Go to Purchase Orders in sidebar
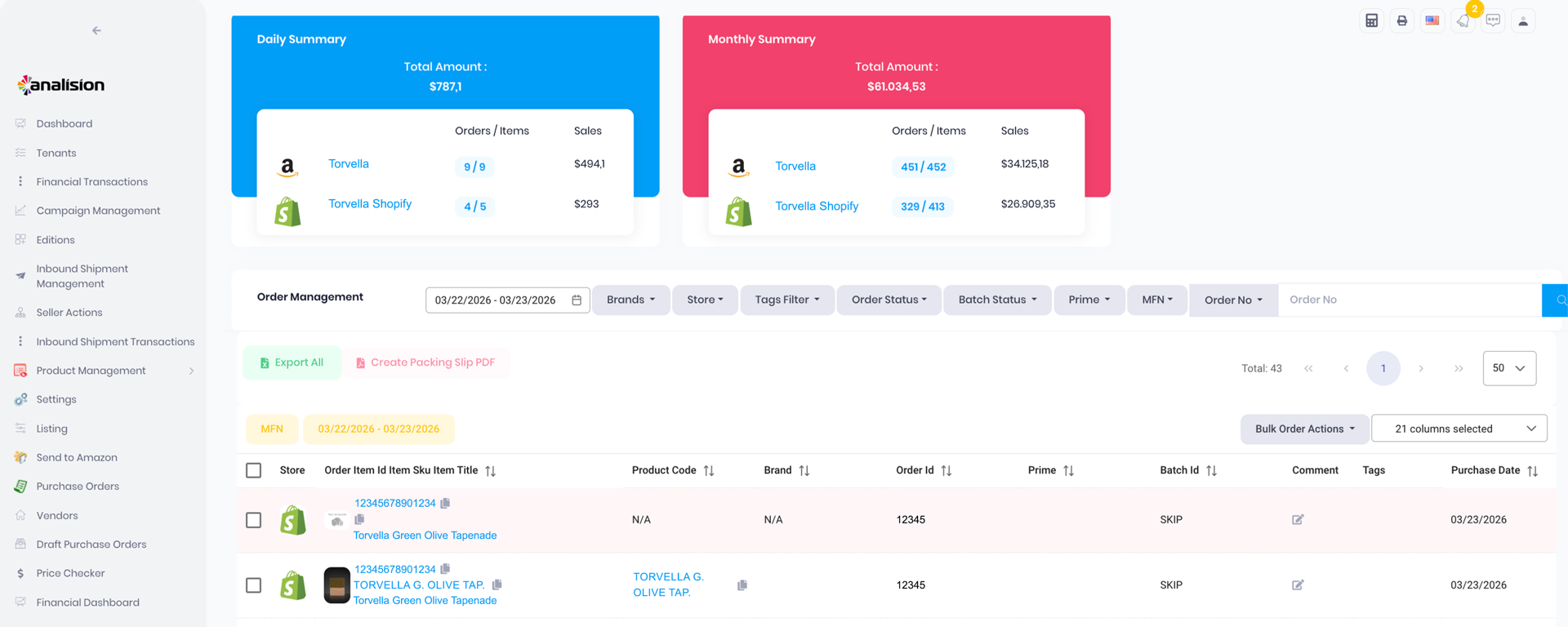Viewport: 1568px width, 627px height. tap(78, 487)
